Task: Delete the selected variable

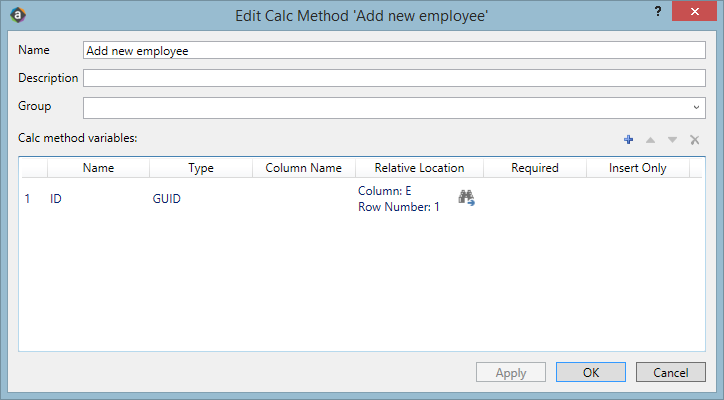Action: coord(694,140)
